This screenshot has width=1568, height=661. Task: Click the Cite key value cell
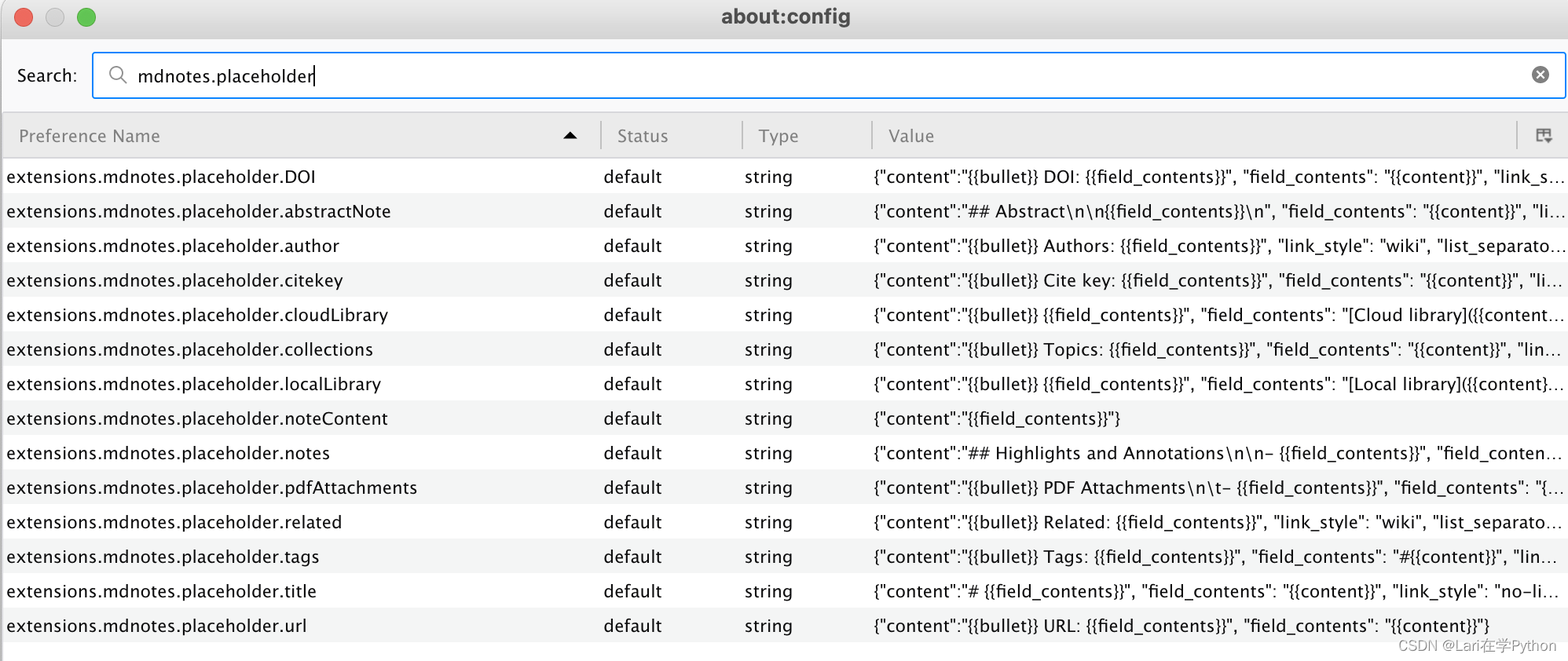pos(1219,280)
